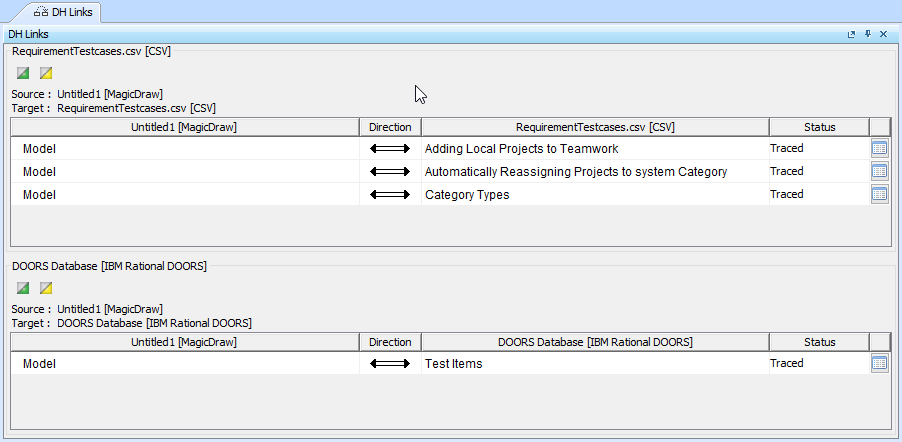This screenshot has height=442, width=902.
Task: Click the 'DOORS Database [IBM Rational DOORS]' section title
Action: coord(109,266)
